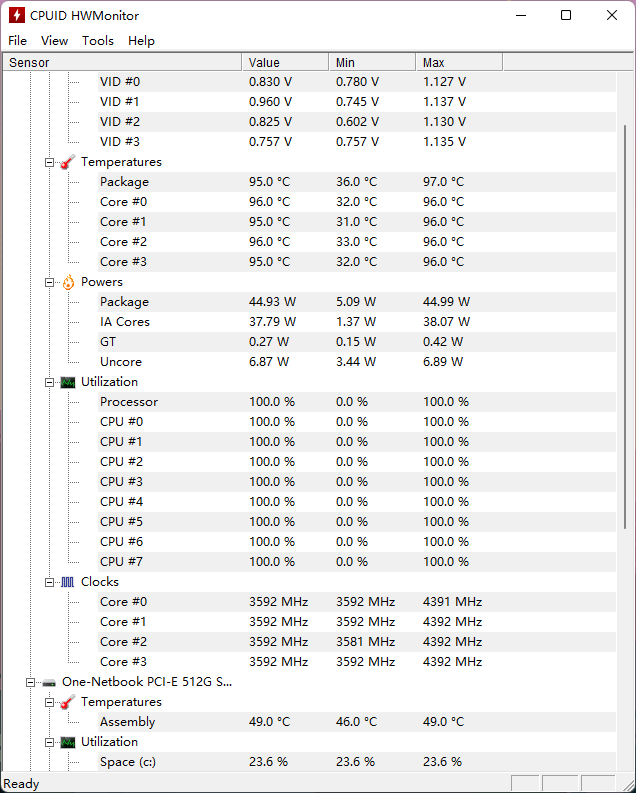Click the graph icon next to CPU Utilization
This screenshot has width=636, height=793.
pyautogui.click(x=68, y=382)
